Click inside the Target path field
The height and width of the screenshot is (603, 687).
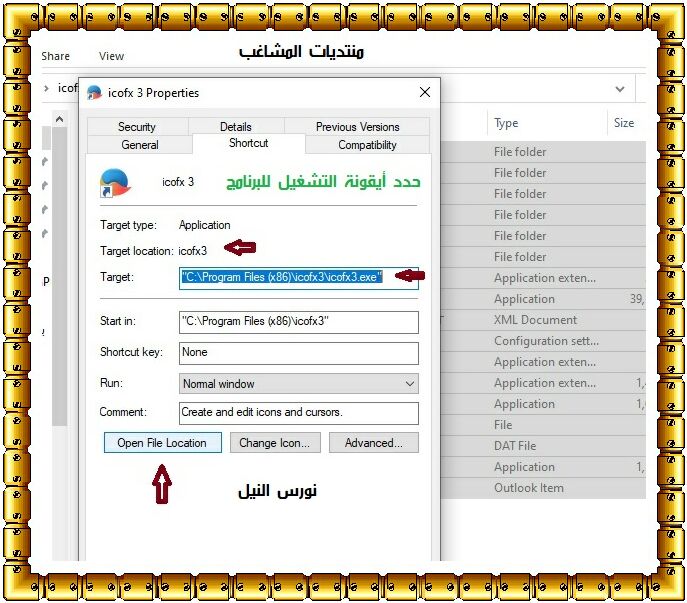point(298,277)
